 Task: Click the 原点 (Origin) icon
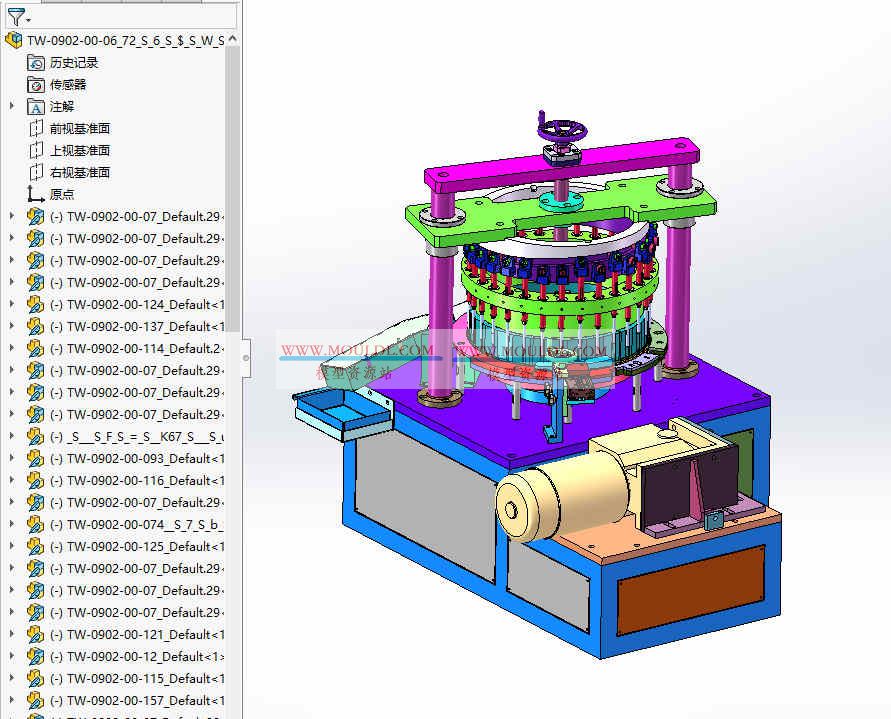tap(33, 194)
